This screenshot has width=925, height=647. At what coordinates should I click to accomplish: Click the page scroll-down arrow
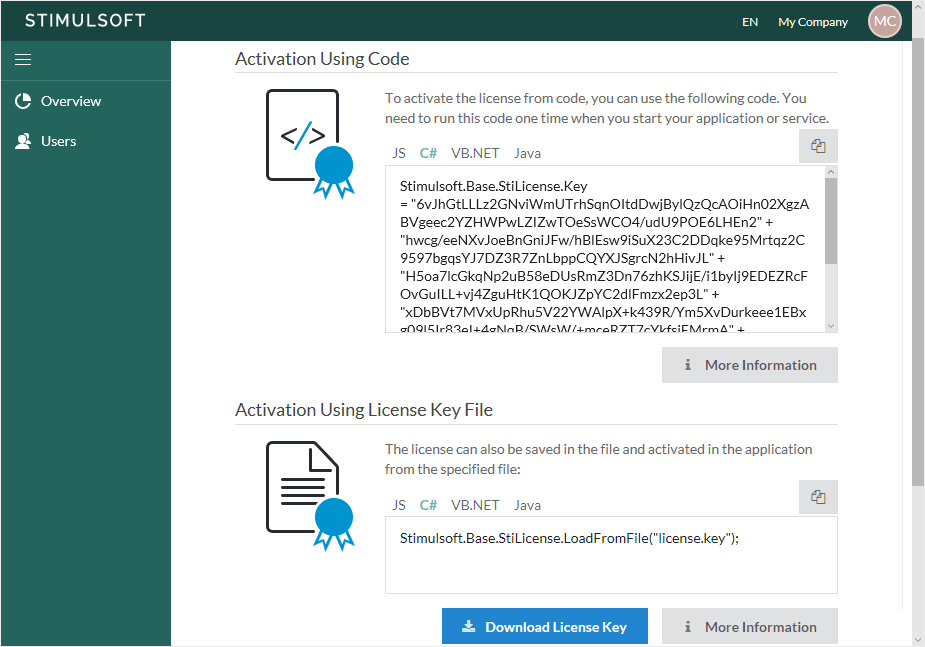click(918, 640)
